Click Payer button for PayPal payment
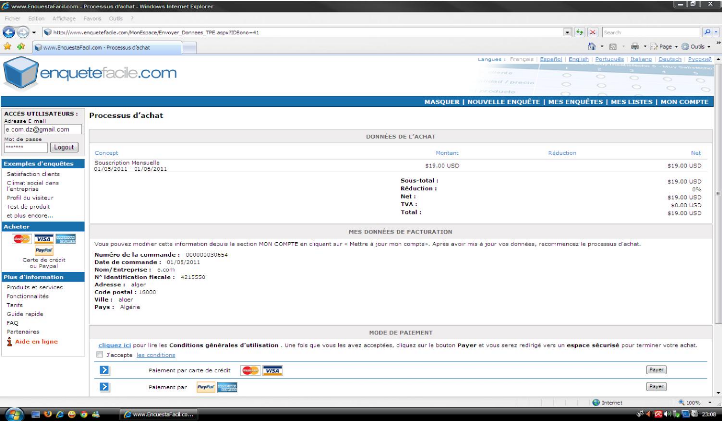Image resolution: width=722 pixels, height=422 pixels. coord(656,387)
